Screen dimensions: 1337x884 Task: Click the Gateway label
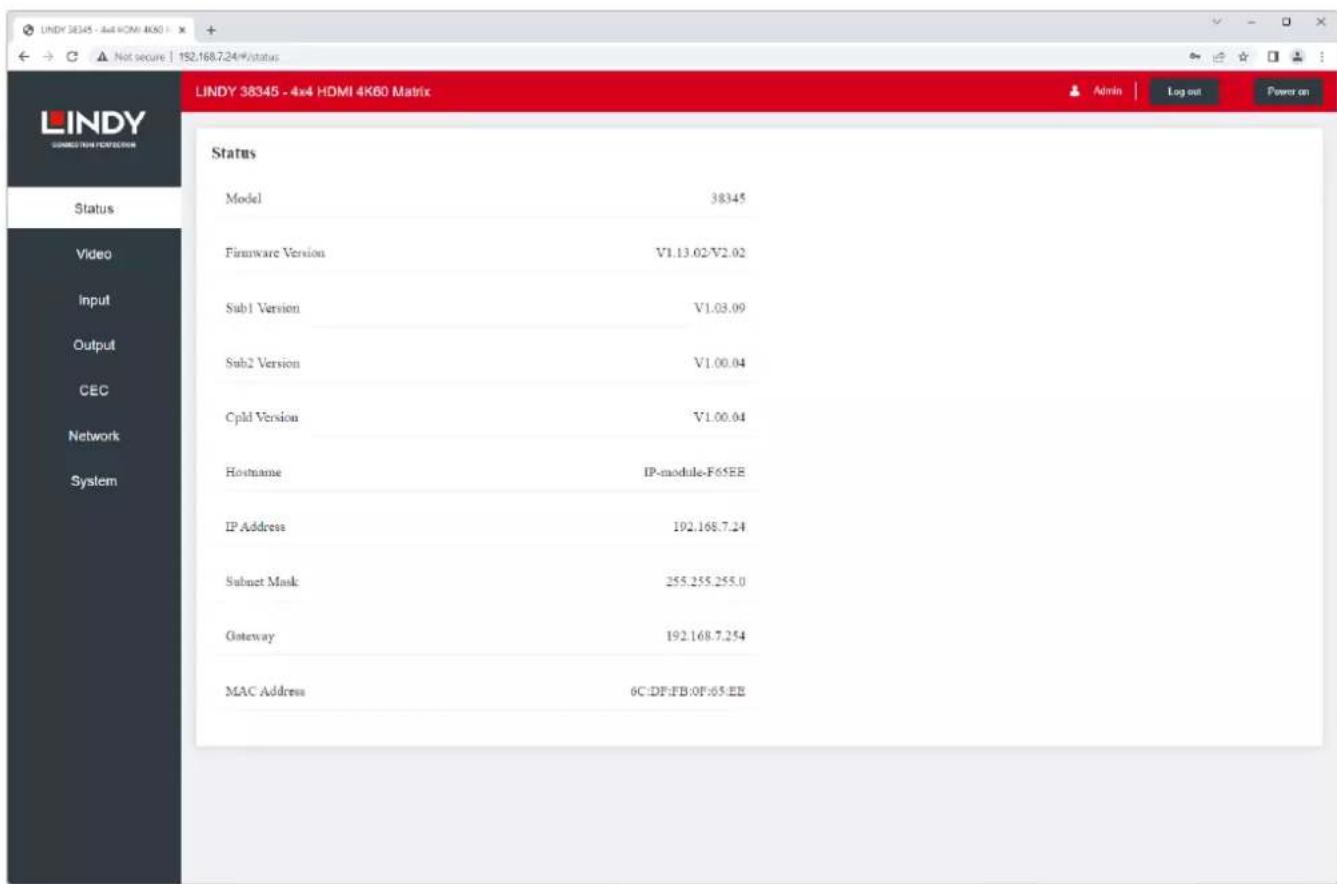(250, 637)
